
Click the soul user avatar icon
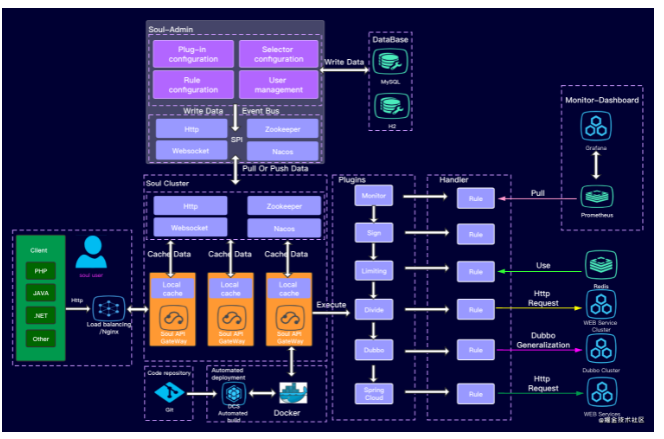tap(91, 252)
